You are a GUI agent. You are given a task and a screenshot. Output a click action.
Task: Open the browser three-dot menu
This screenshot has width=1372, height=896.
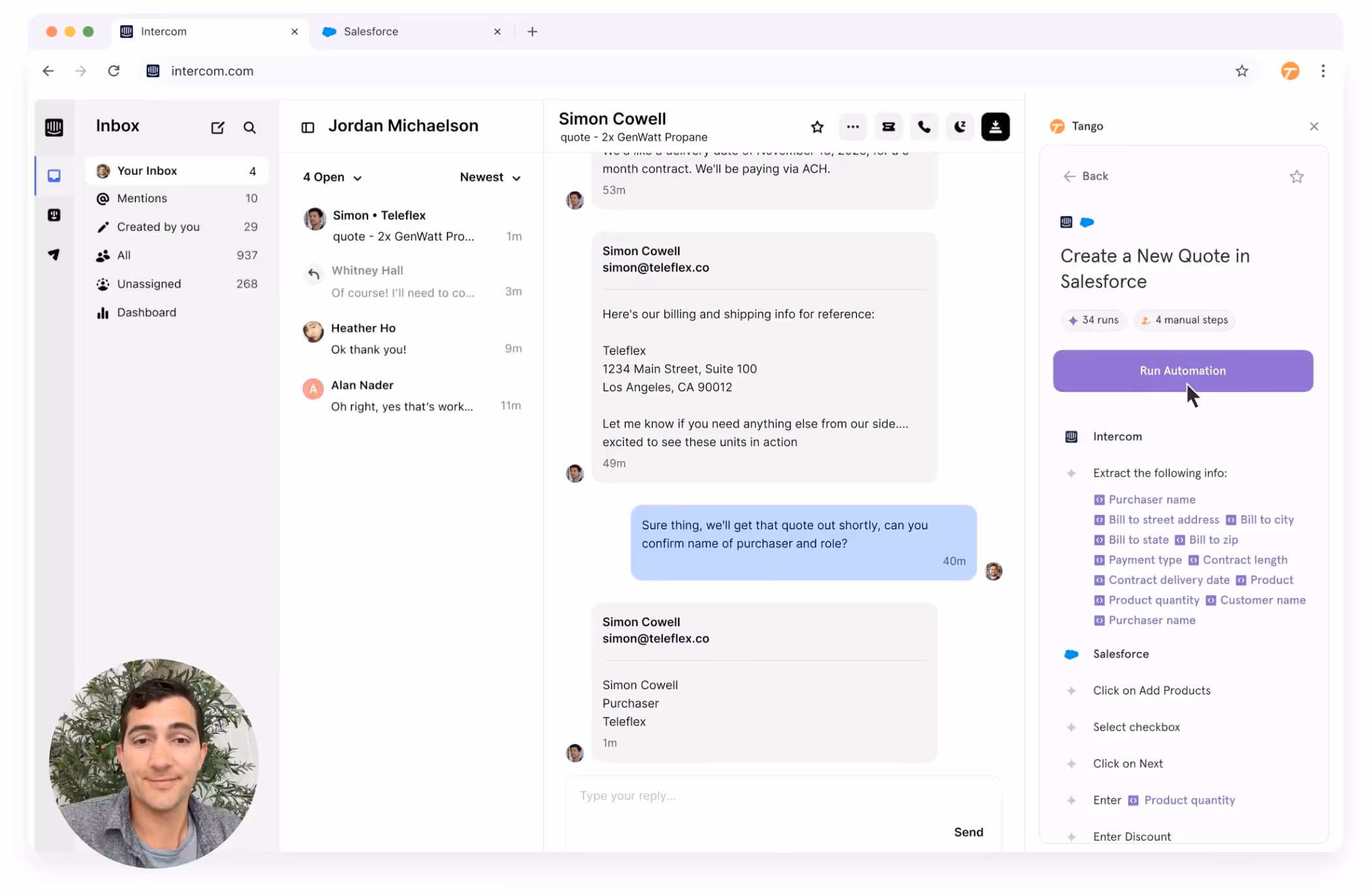click(1323, 71)
